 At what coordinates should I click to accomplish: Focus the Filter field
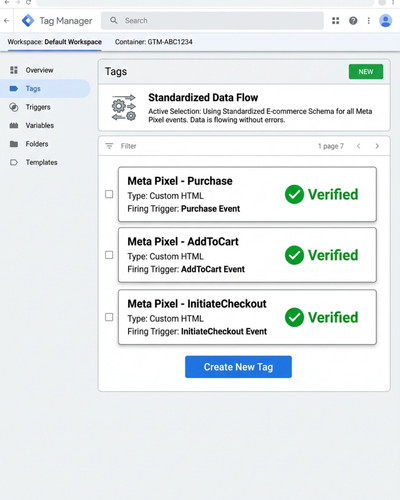click(x=128, y=146)
